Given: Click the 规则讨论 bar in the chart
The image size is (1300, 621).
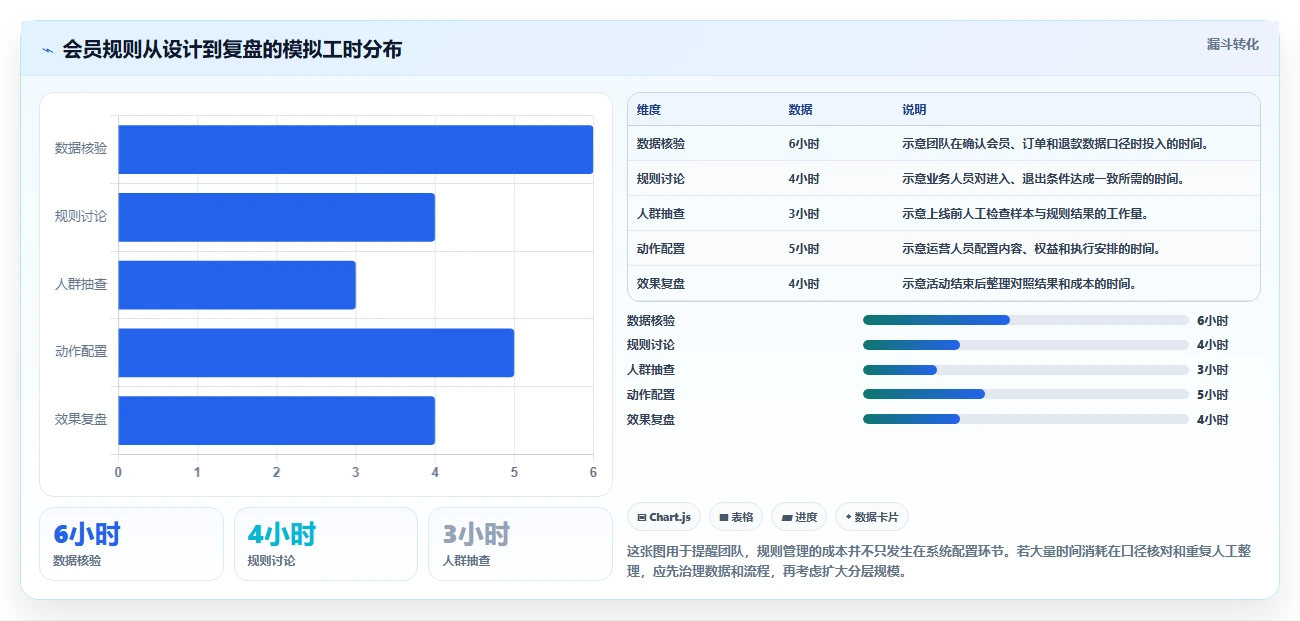Looking at the screenshot, I should pos(276,217).
